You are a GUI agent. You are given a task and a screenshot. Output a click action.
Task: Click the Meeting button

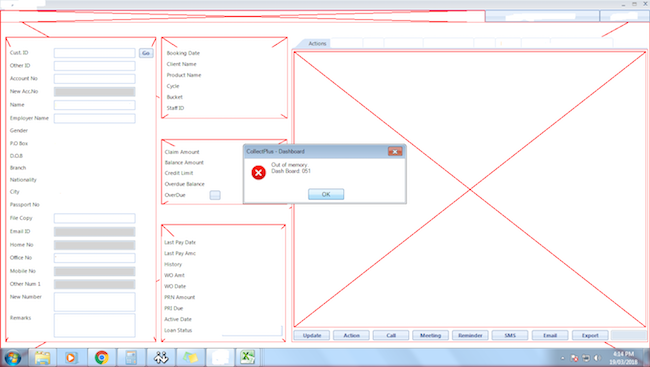(x=431, y=335)
